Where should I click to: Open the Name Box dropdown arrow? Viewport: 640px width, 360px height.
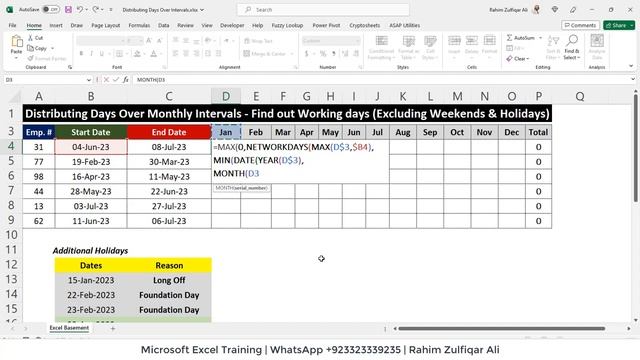(x=89, y=80)
